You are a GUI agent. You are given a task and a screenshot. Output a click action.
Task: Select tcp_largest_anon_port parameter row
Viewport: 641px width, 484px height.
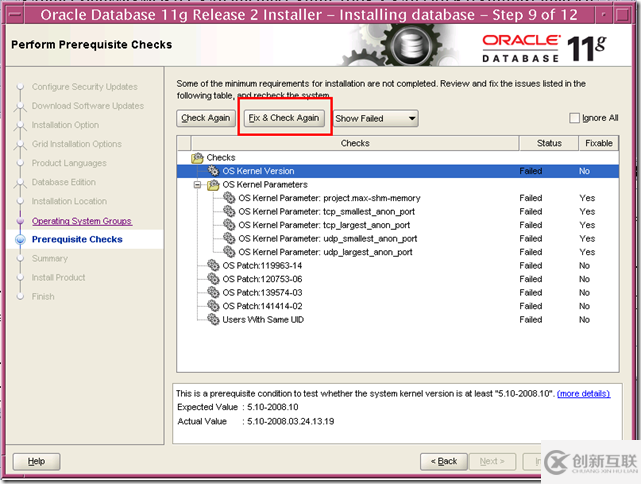(x=398, y=225)
